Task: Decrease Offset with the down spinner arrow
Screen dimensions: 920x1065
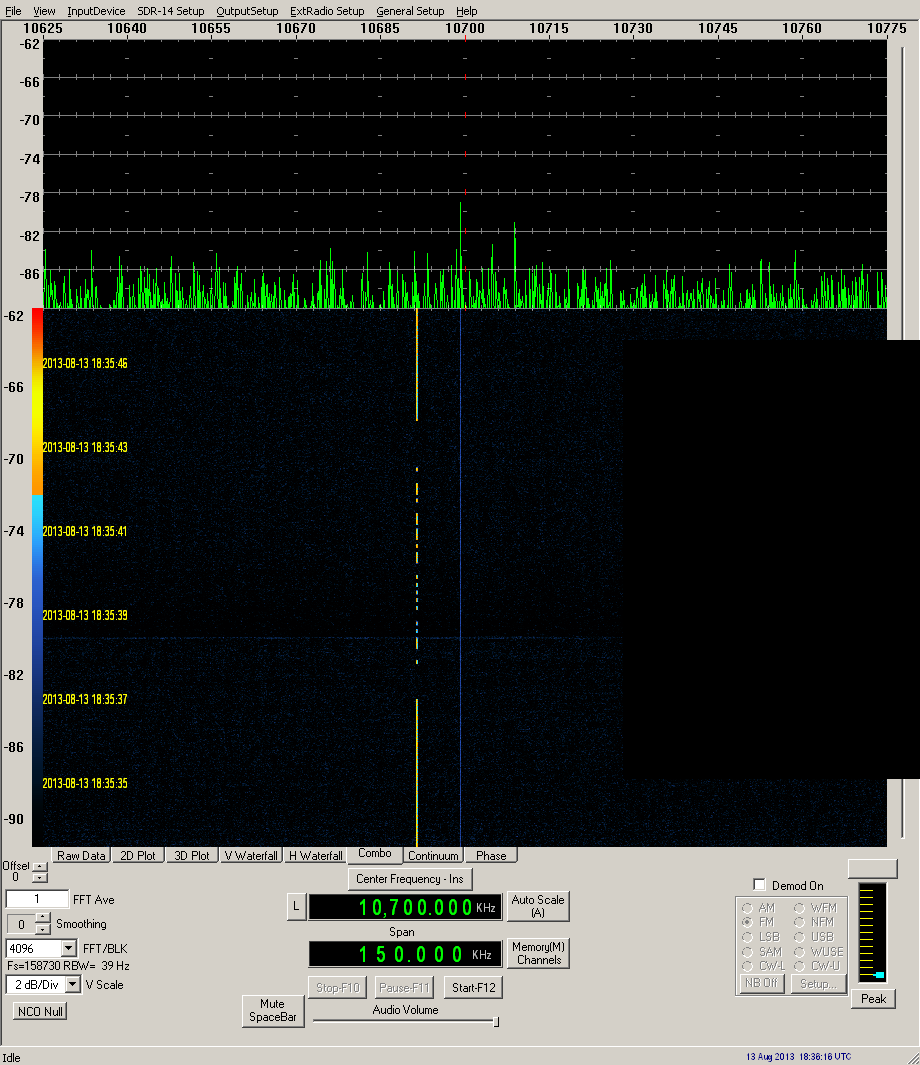Action: tap(39, 877)
